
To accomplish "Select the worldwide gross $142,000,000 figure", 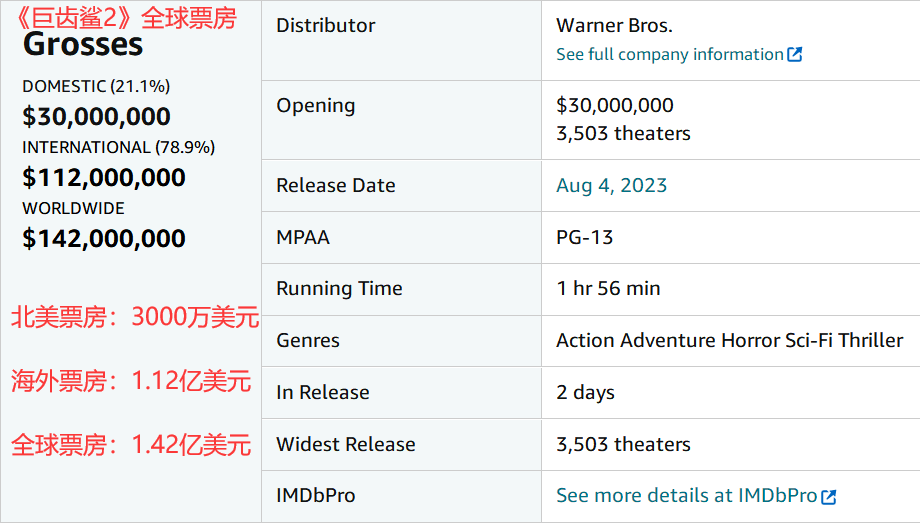I will click(104, 239).
